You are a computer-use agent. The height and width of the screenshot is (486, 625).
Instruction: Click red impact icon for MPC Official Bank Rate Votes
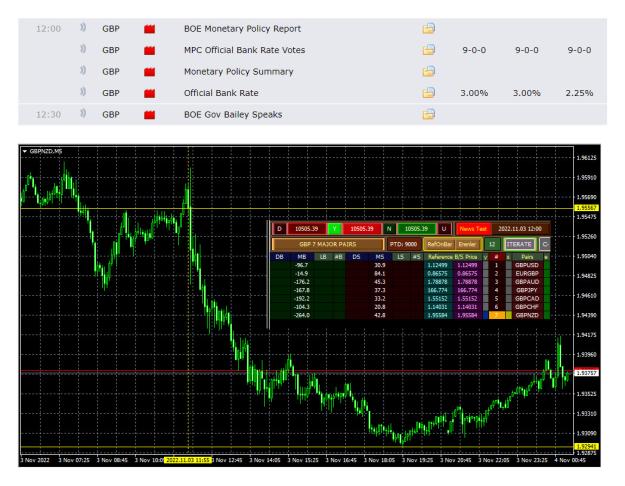click(x=149, y=51)
